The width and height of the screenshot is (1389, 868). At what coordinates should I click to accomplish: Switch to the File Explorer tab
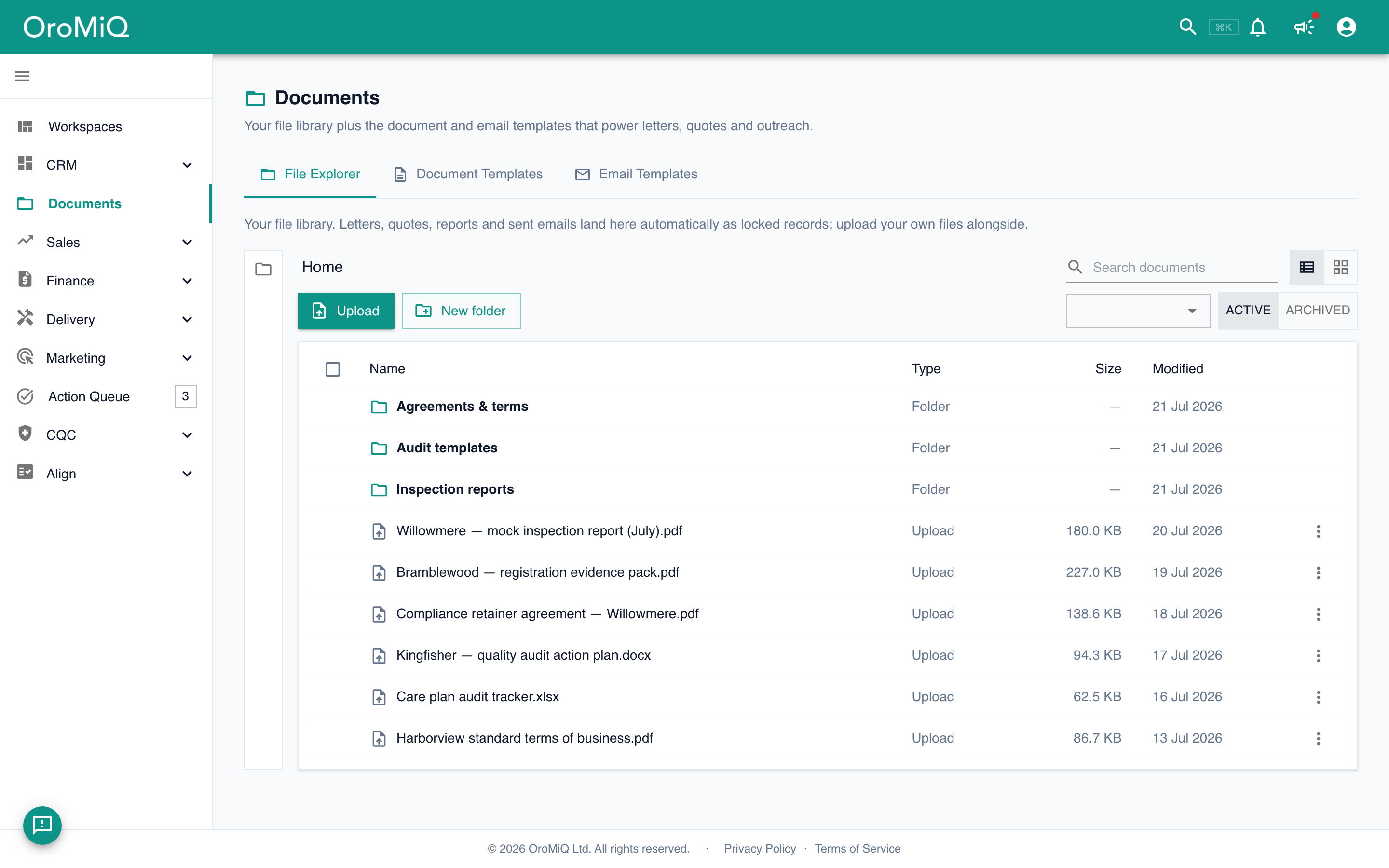[310, 174]
